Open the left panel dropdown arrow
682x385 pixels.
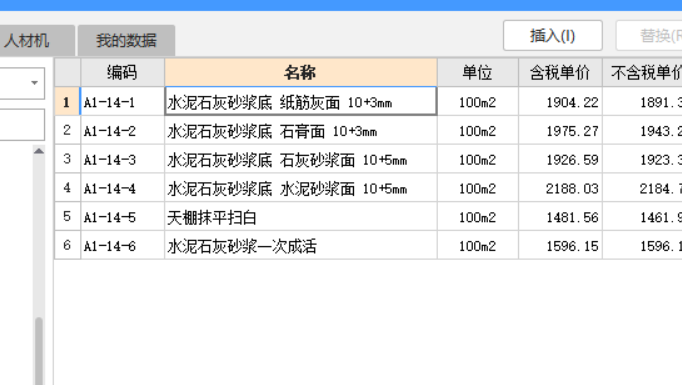point(34,83)
